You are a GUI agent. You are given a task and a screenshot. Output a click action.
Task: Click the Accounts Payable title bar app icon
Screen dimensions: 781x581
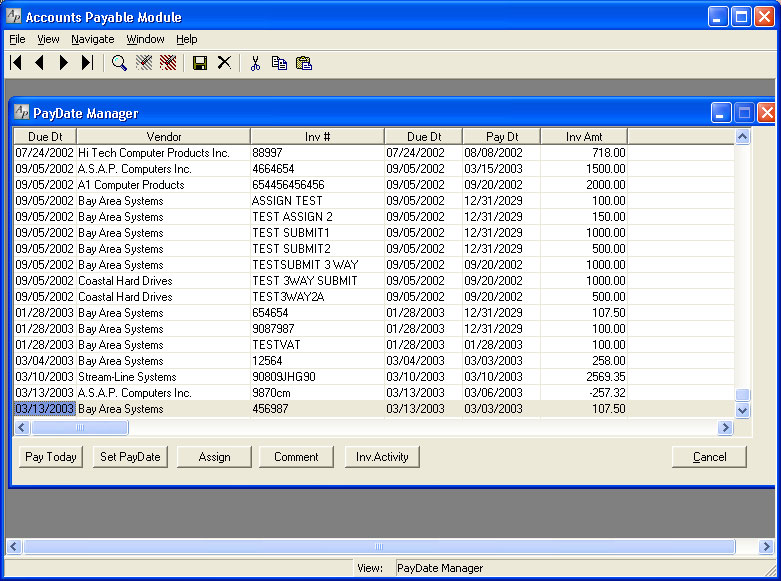(13, 16)
